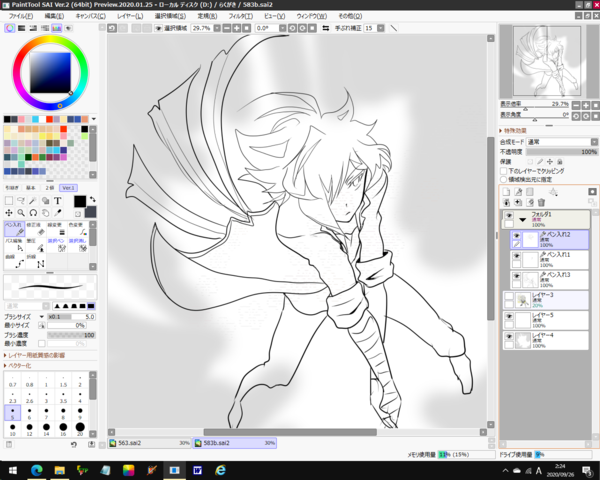Adjust the ブラシ濃度 density slider
The image size is (600, 480).
(x=71, y=335)
